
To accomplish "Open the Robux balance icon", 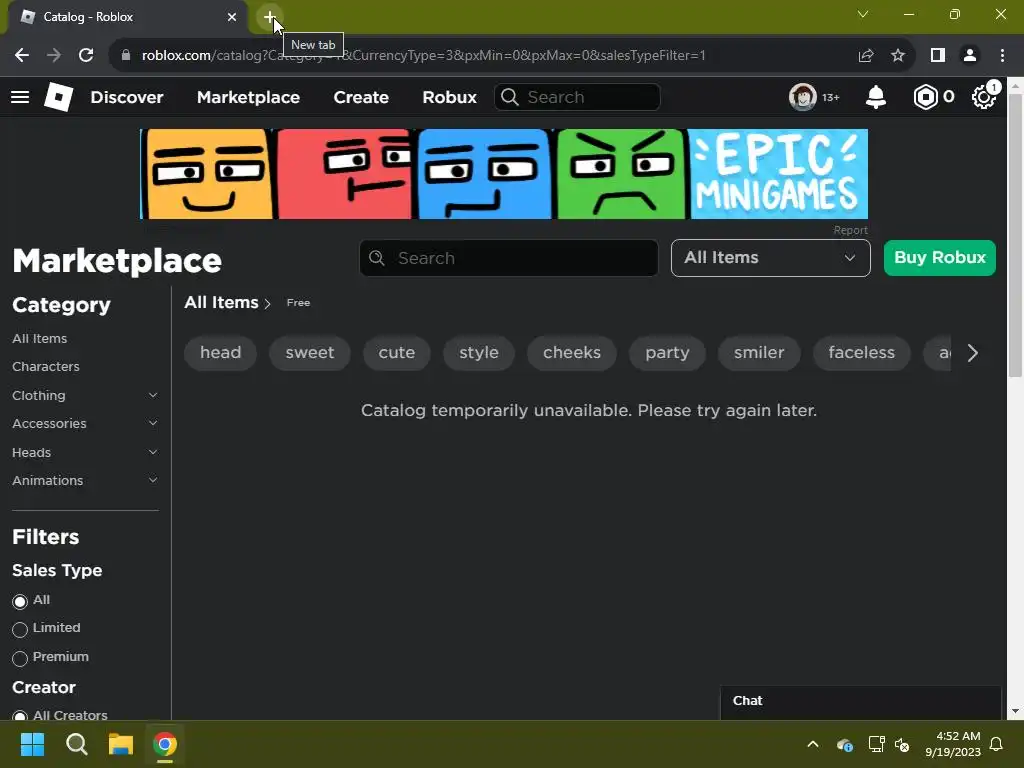I will pyautogui.click(x=925, y=97).
